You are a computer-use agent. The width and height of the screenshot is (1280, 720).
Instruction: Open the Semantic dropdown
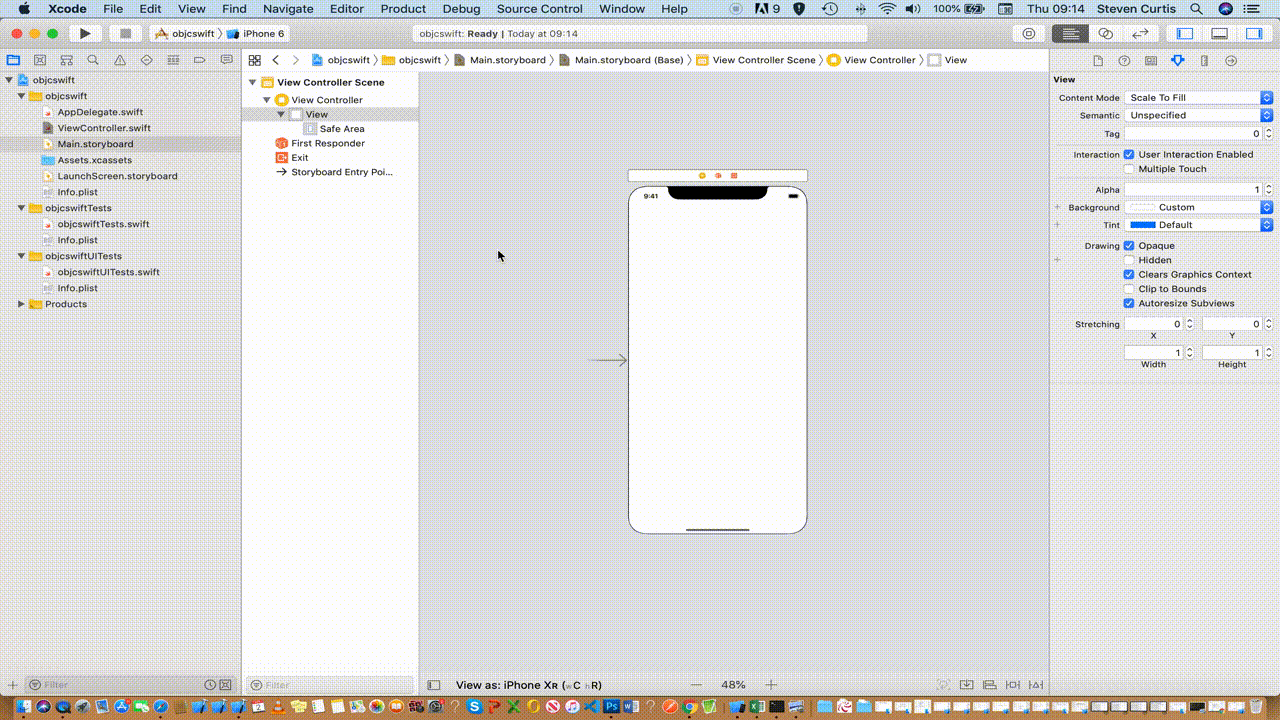pyautogui.click(x=1198, y=115)
